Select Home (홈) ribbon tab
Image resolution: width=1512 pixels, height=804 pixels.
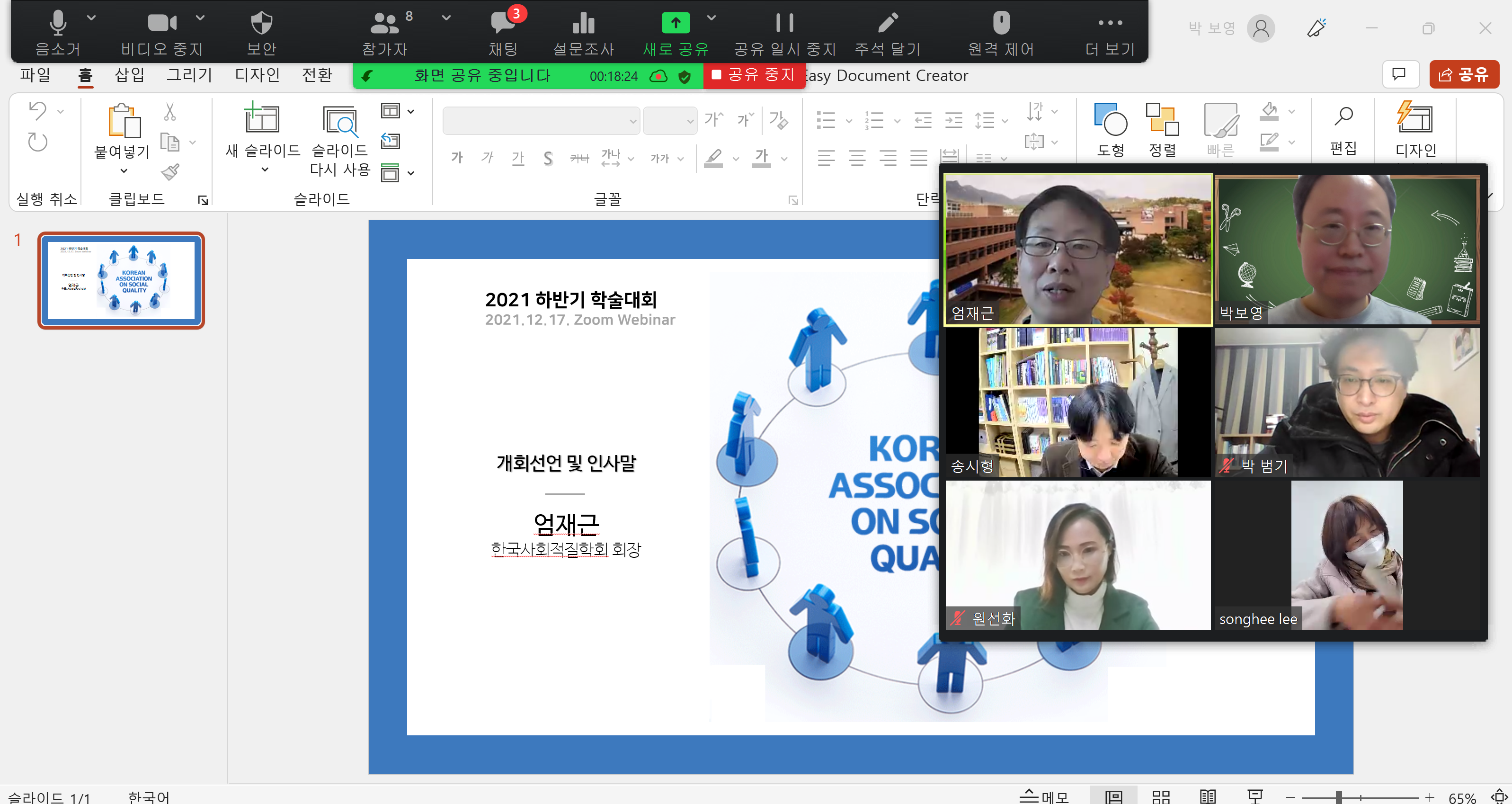(85, 75)
